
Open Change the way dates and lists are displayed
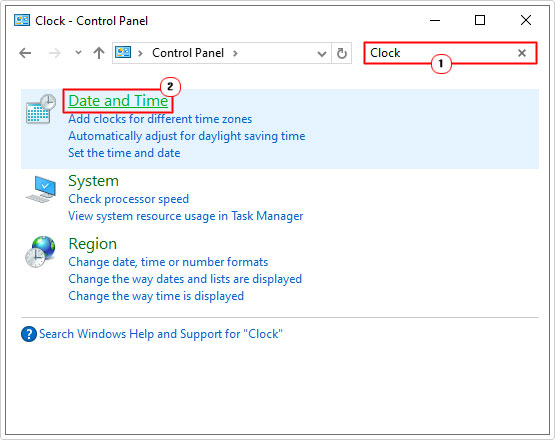click(x=185, y=279)
